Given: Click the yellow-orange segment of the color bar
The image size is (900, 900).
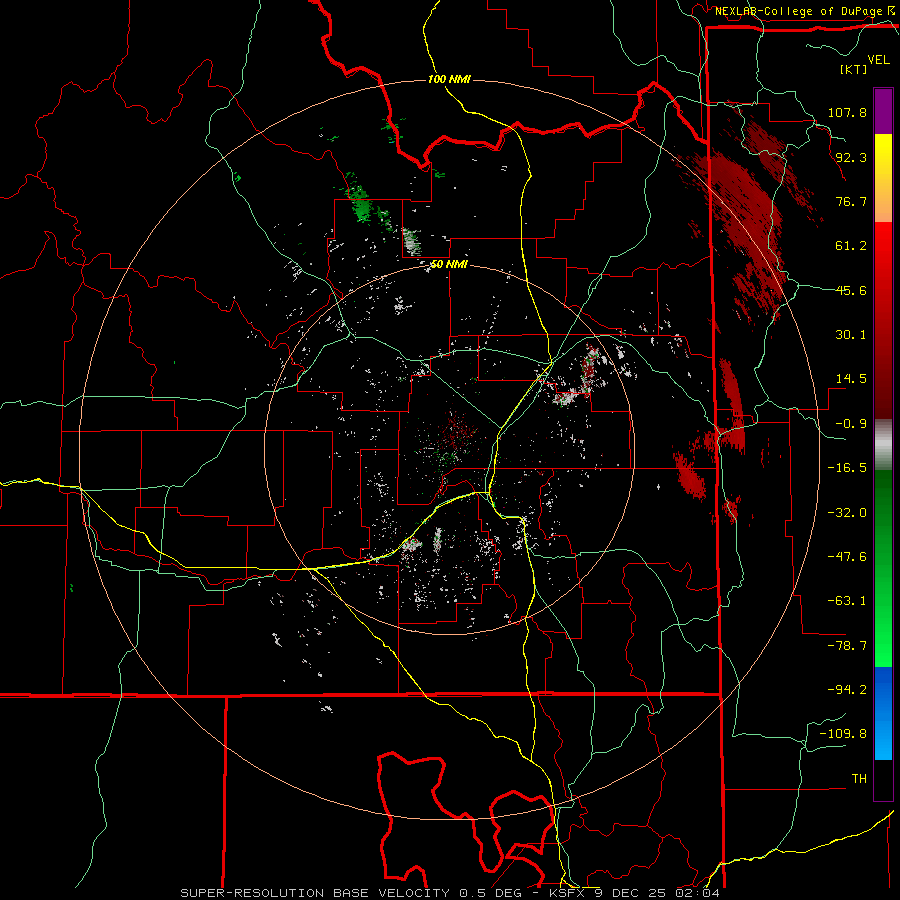Looking at the screenshot, I should pyautogui.click(x=883, y=178).
